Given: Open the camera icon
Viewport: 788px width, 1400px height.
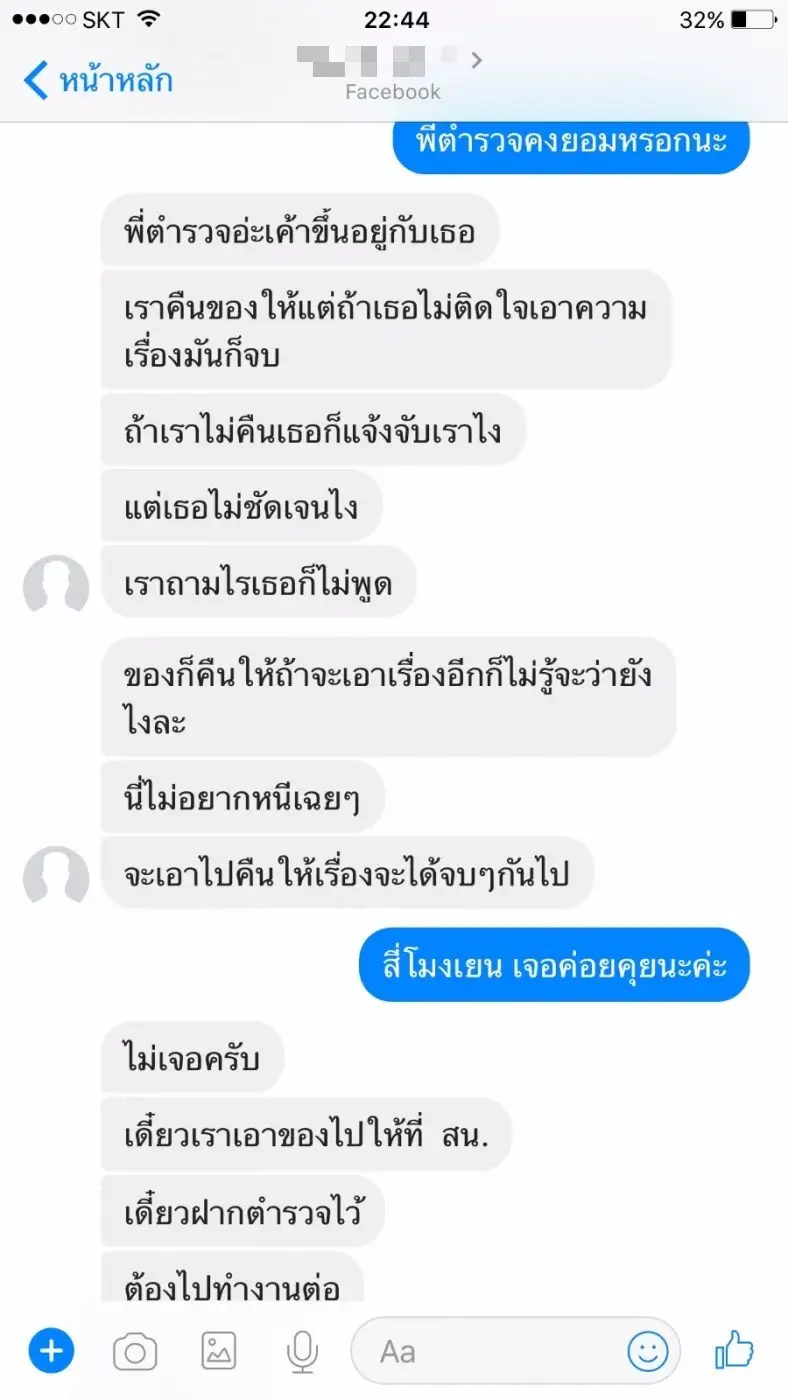Looking at the screenshot, I should click(x=135, y=1352).
